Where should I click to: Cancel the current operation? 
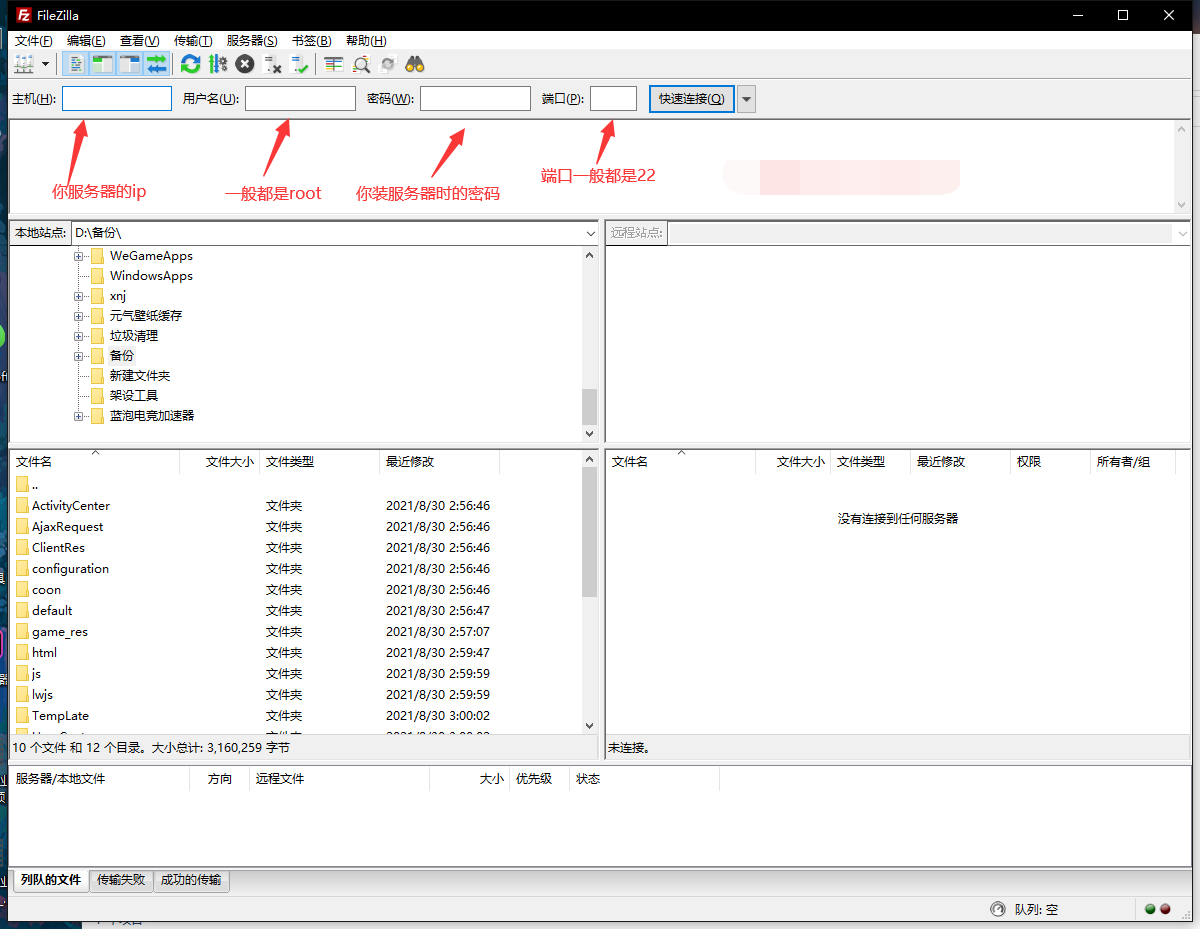coord(244,64)
